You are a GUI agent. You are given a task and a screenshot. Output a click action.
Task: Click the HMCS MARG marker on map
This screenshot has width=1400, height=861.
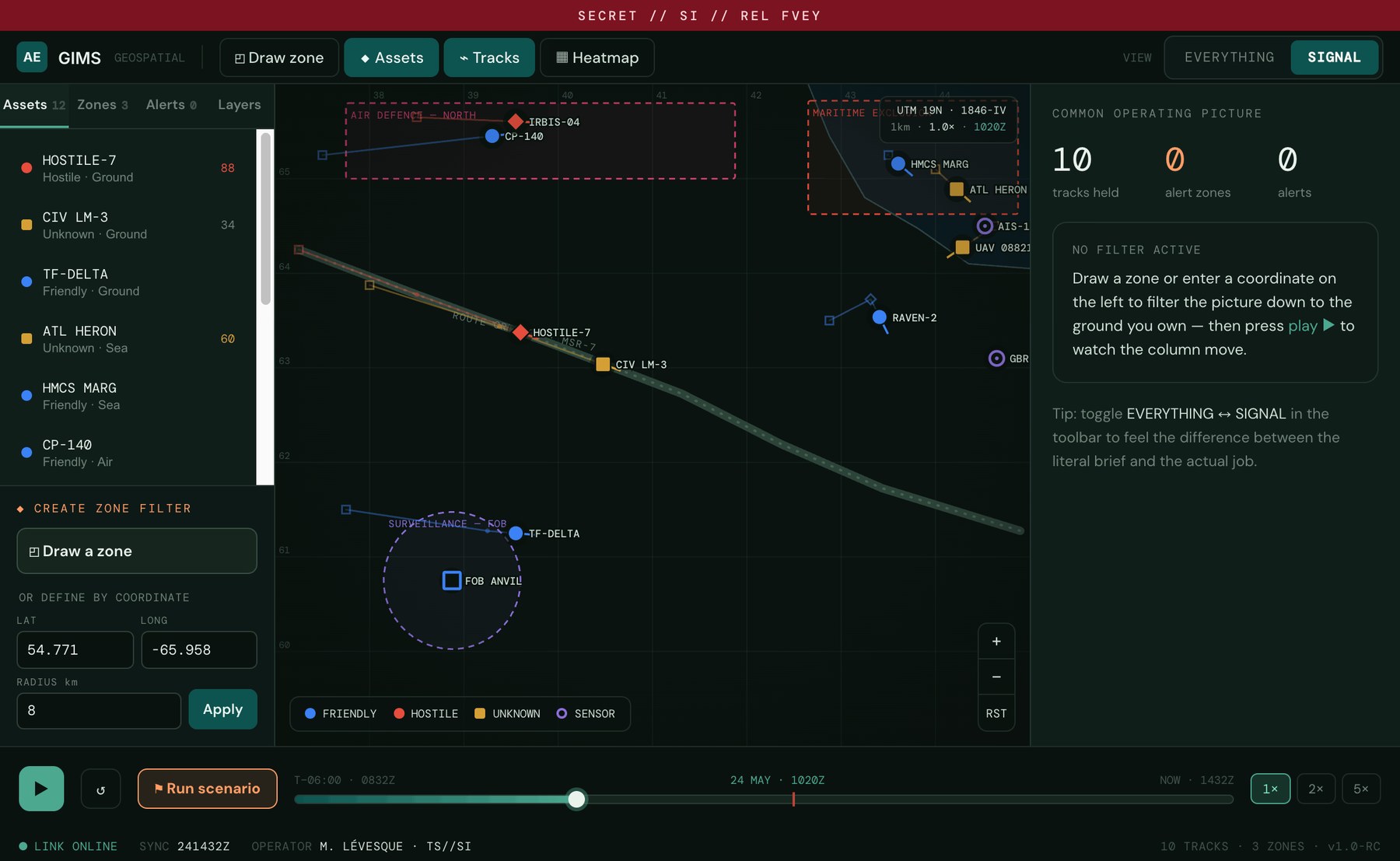tap(898, 163)
